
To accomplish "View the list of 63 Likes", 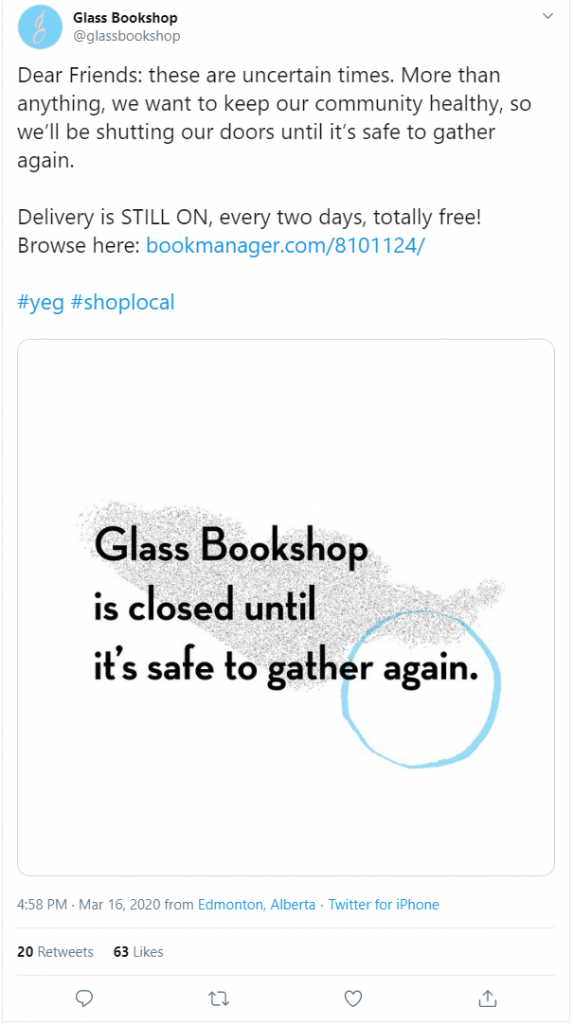I will pyautogui.click(x=139, y=952).
